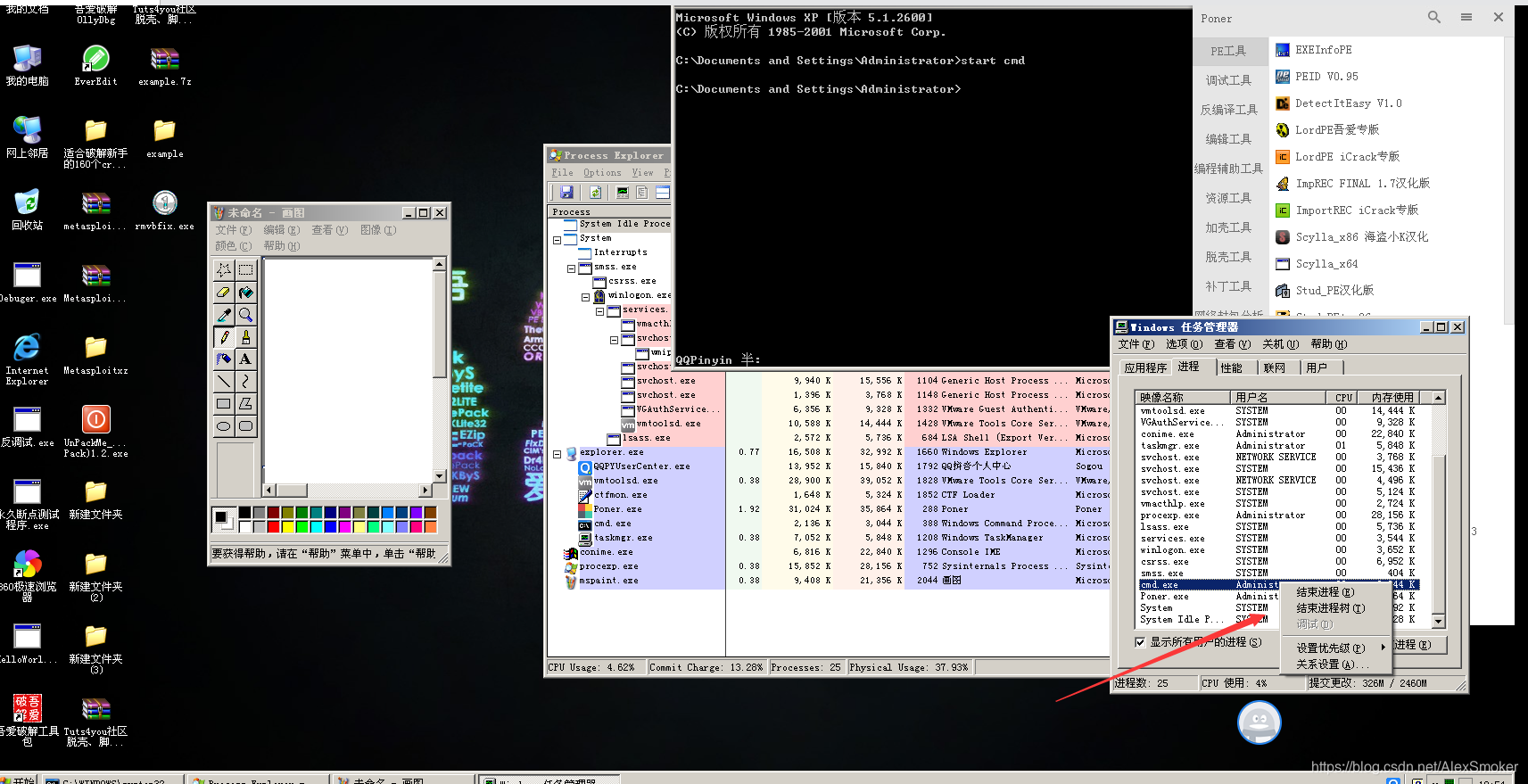Open the EverEdit desktop icon
The width and height of the screenshot is (1528, 784).
click(x=95, y=65)
